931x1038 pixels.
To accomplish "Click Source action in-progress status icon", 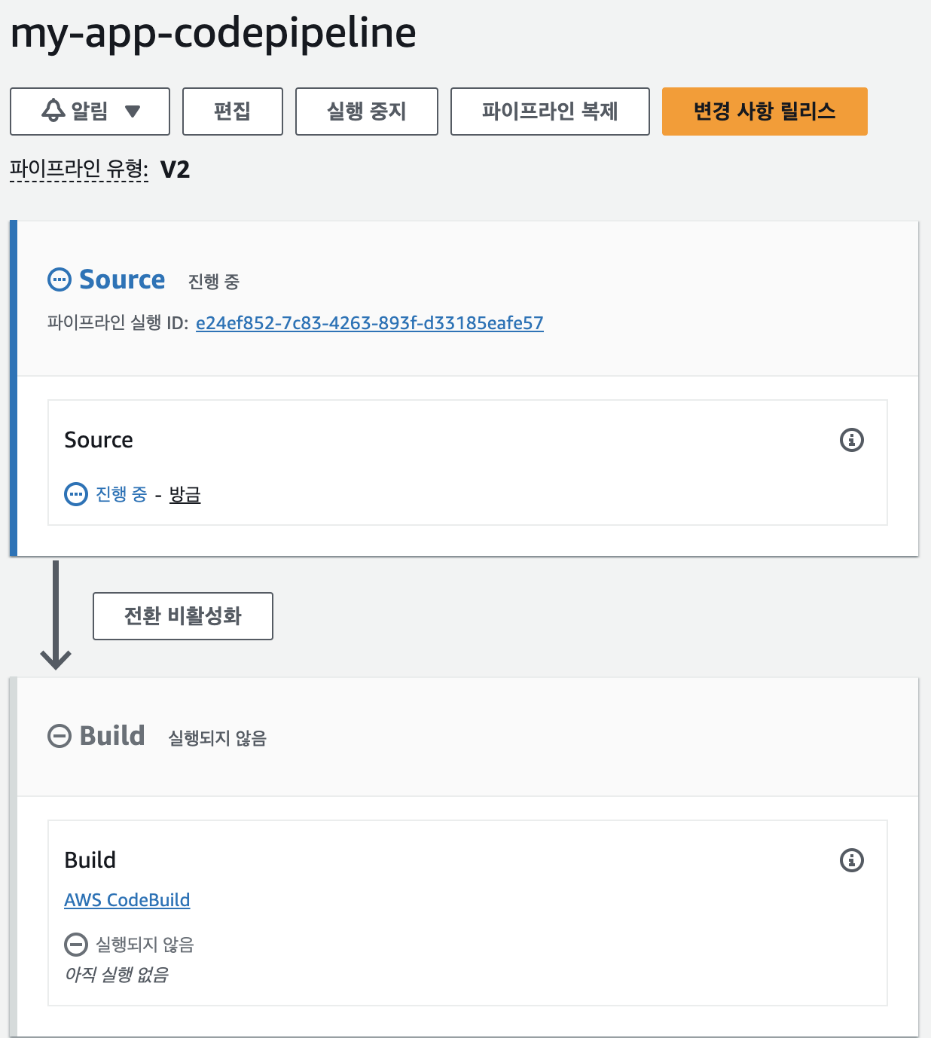I will [x=75, y=494].
